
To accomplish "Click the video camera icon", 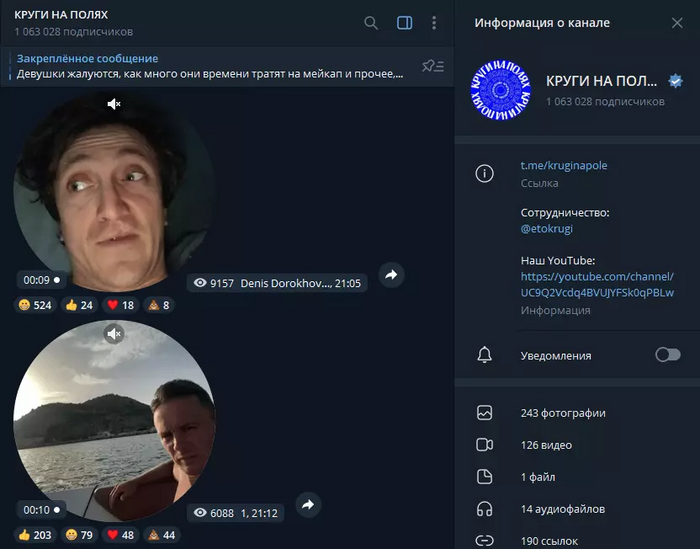I will [484, 445].
